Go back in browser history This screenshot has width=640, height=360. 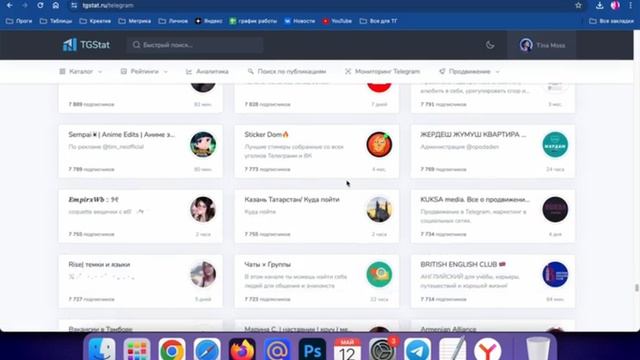coord(9,5)
